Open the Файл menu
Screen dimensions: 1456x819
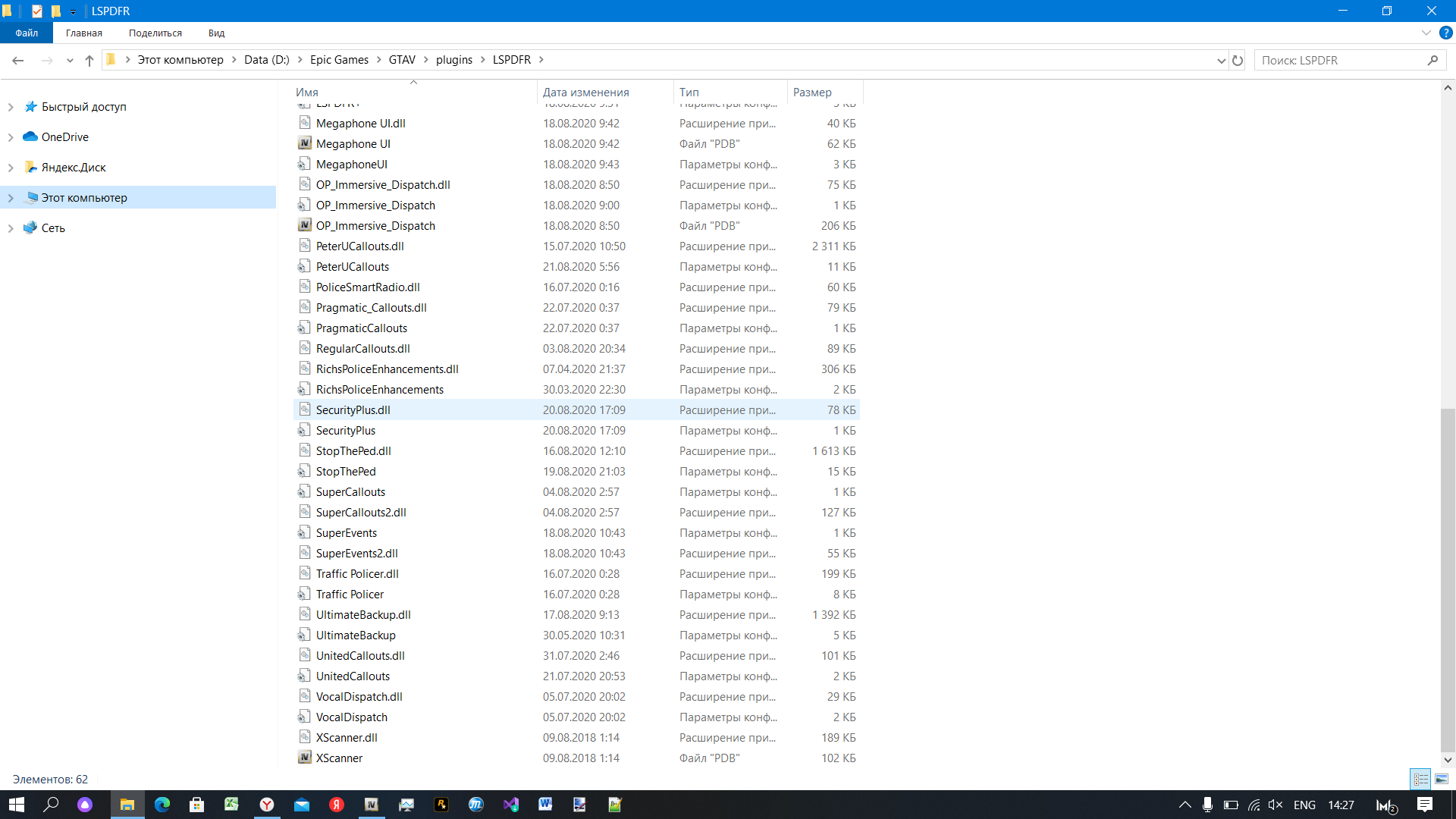[27, 33]
